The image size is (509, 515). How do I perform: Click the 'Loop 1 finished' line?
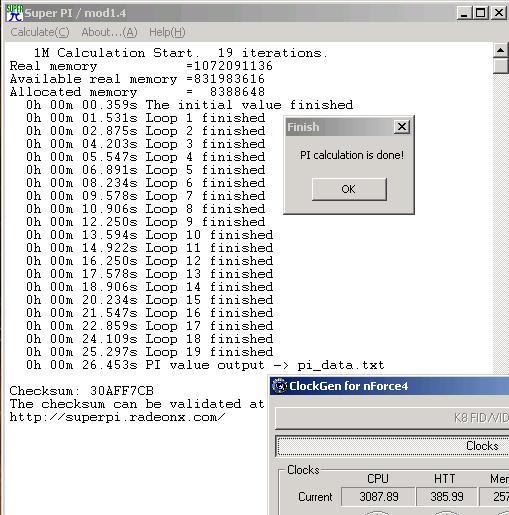pyautogui.click(x=146, y=118)
